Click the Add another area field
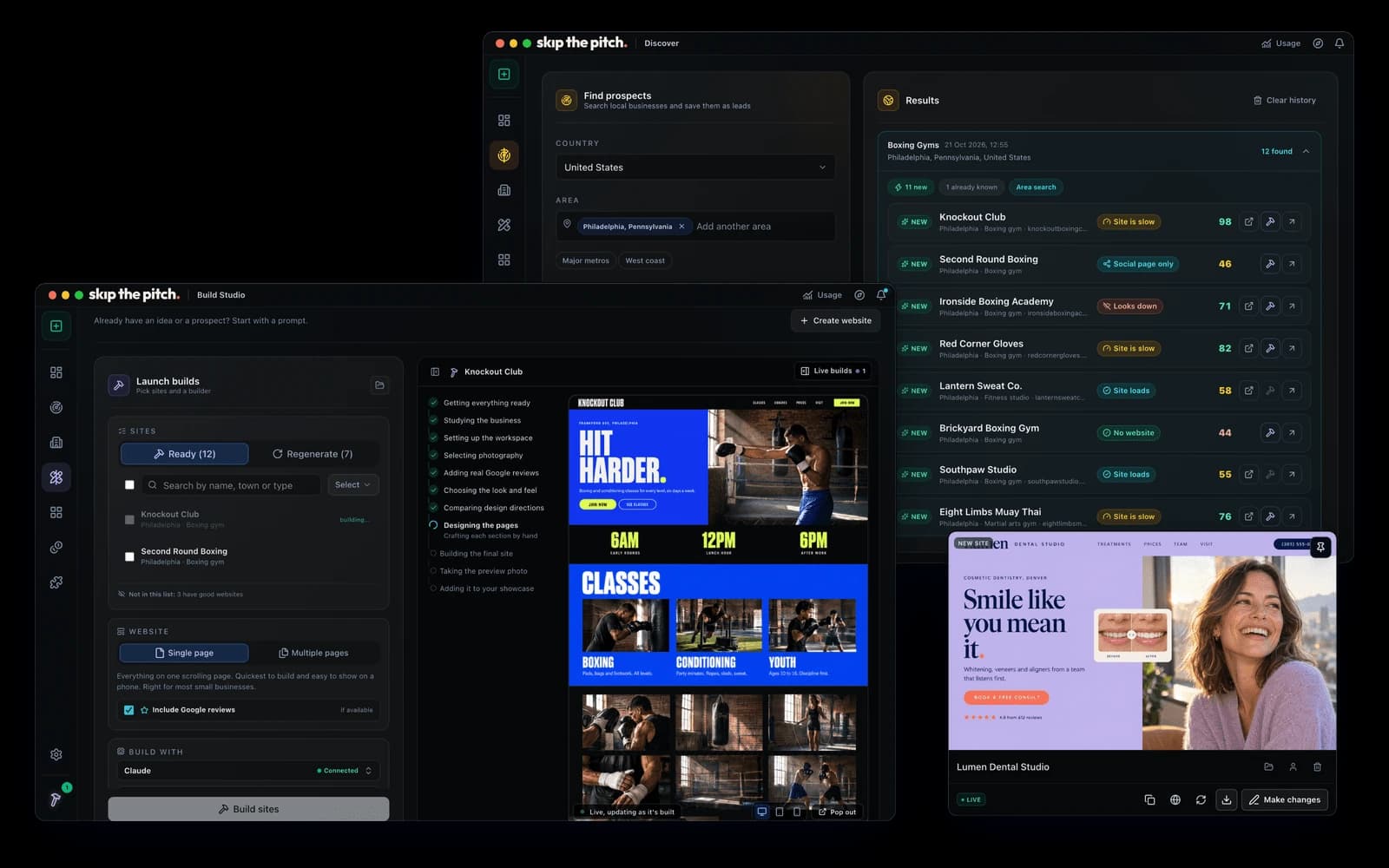This screenshot has width=1389, height=868. (734, 227)
